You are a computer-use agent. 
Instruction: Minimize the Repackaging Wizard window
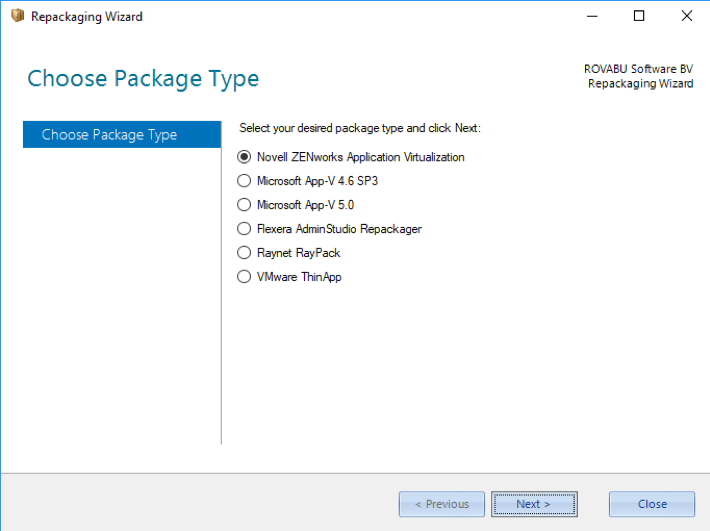click(592, 16)
